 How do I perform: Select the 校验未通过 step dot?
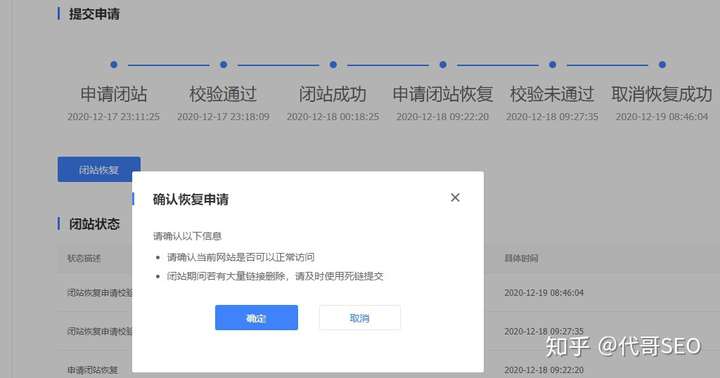coord(552,65)
